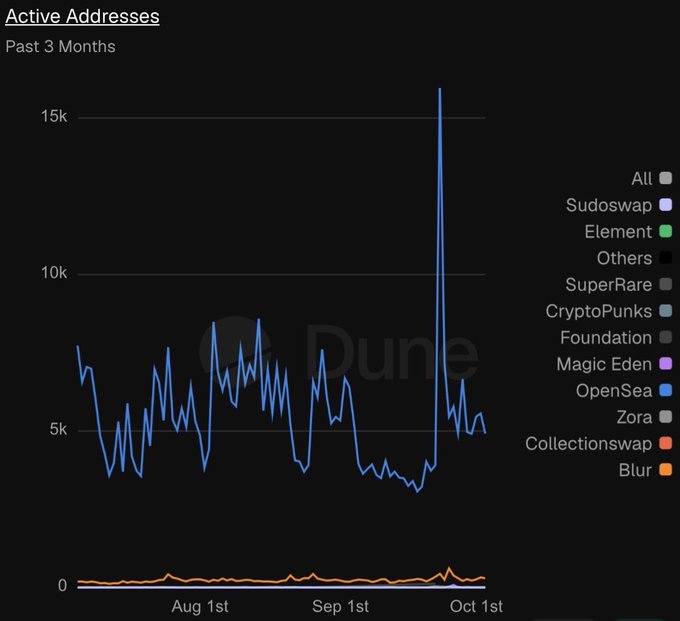The width and height of the screenshot is (680, 621).
Task: Click the OpenSea blue legend swatch
Action: 665,390
